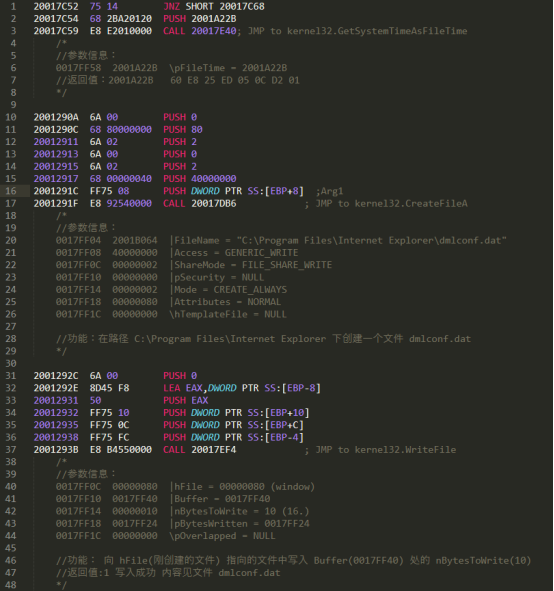The image size is (554, 591).
Task: Click the LEA EAX instruction line
Action: tap(242, 388)
